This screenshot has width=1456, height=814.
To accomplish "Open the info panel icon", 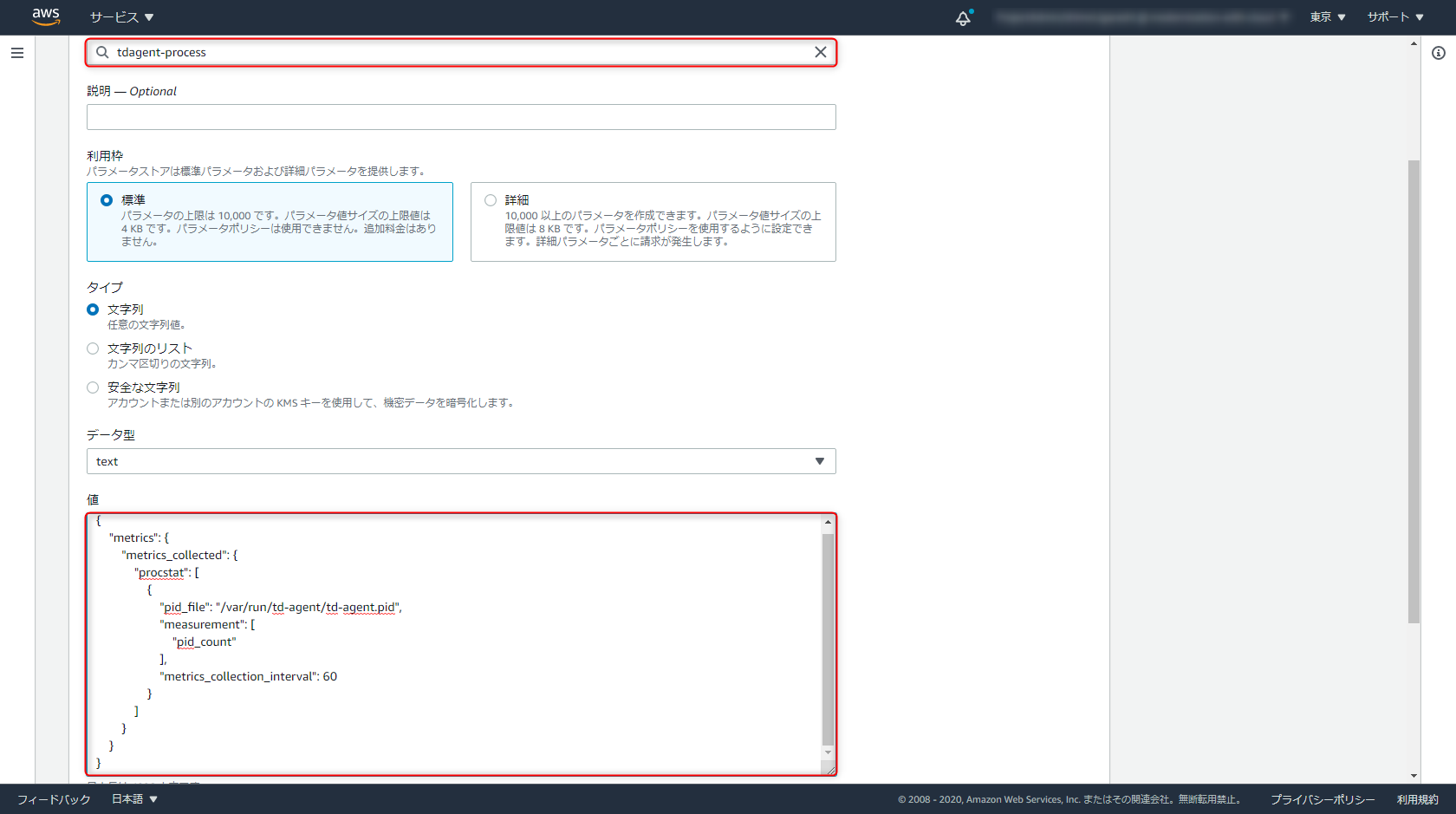I will tap(1439, 53).
